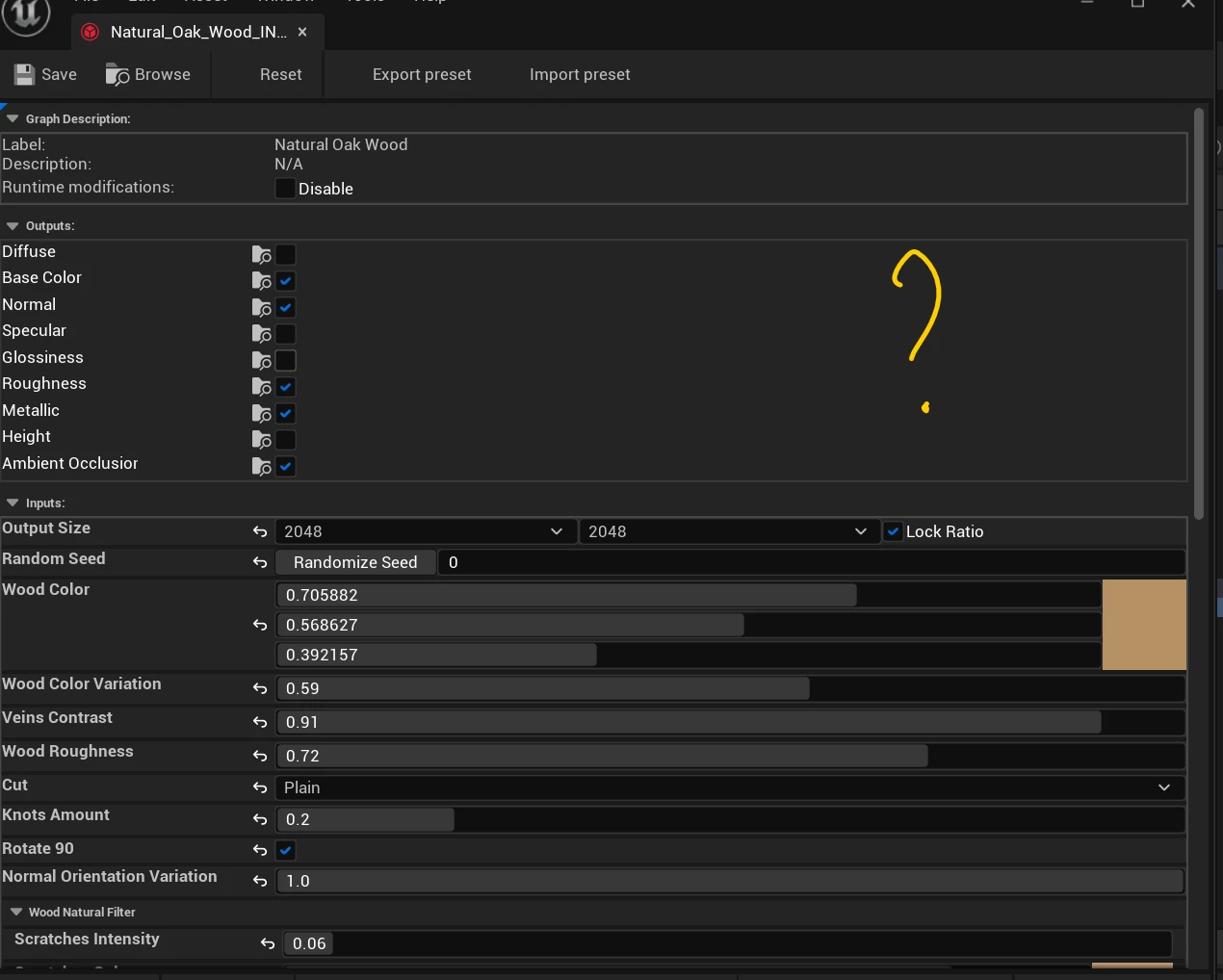Browse to the Glossiness output asset
Image resolution: width=1223 pixels, height=980 pixels.
tap(261, 360)
